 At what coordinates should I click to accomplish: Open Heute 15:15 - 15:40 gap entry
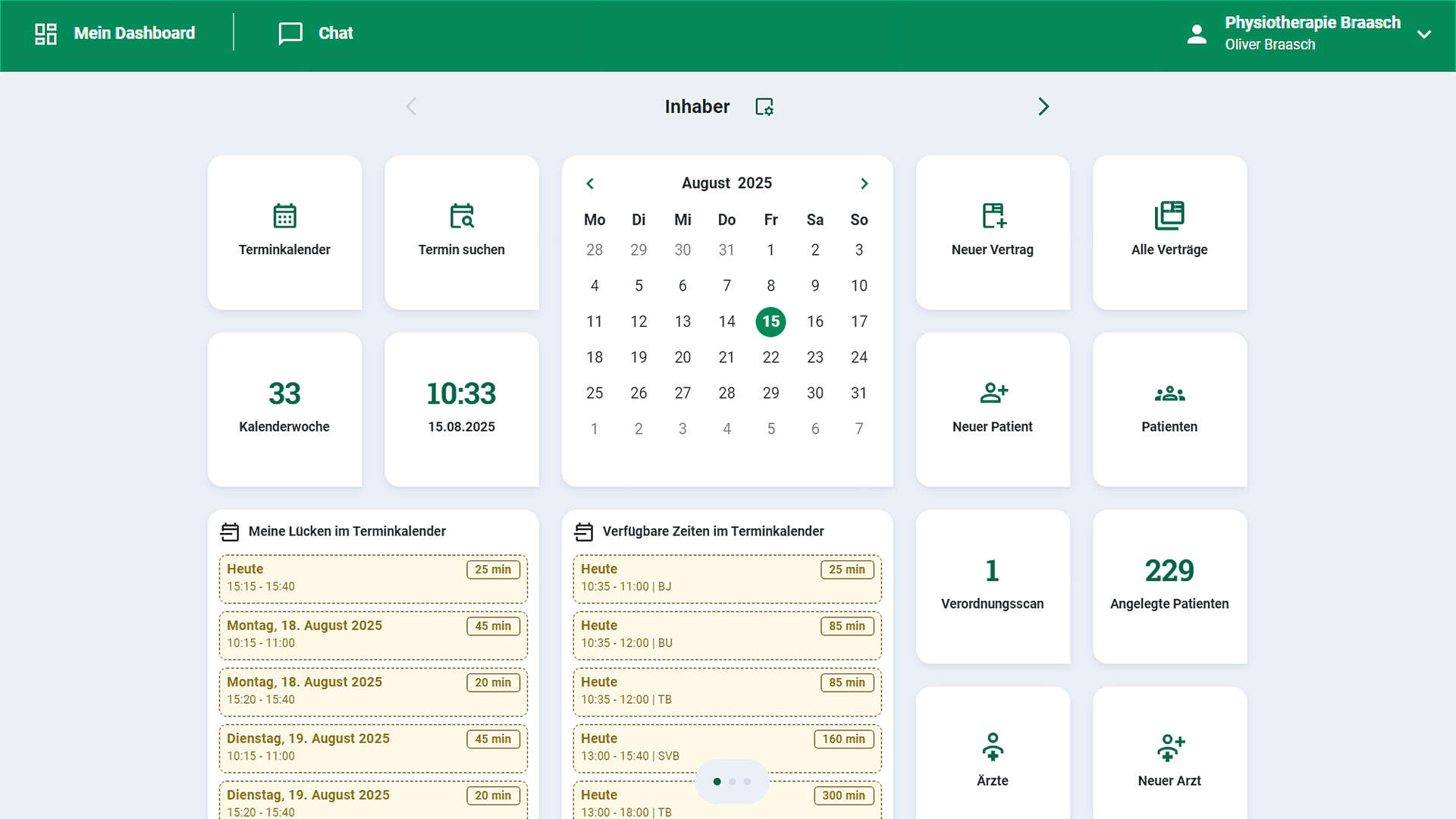373,579
